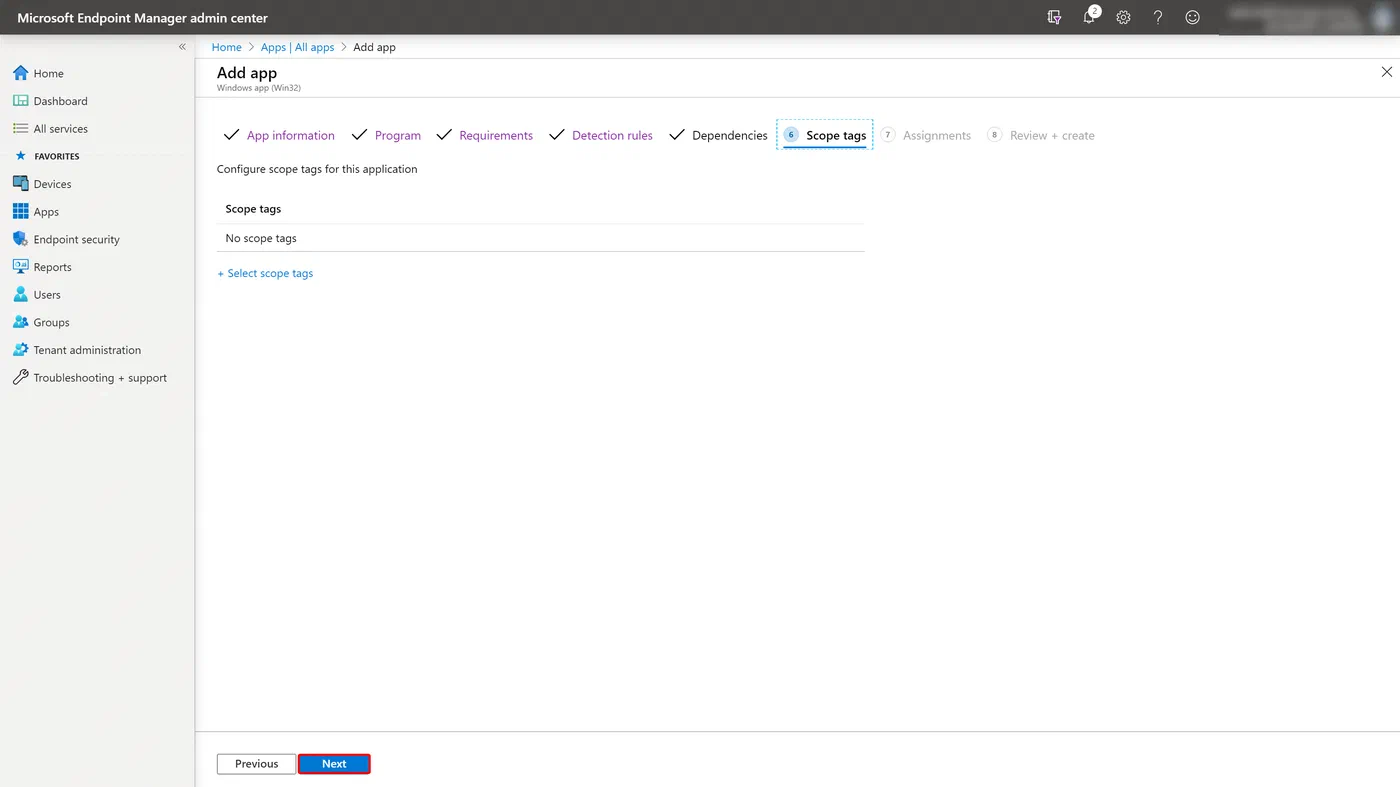Click the Favorites star icon
The height and width of the screenshot is (787, 1400).
coord(20,156)
